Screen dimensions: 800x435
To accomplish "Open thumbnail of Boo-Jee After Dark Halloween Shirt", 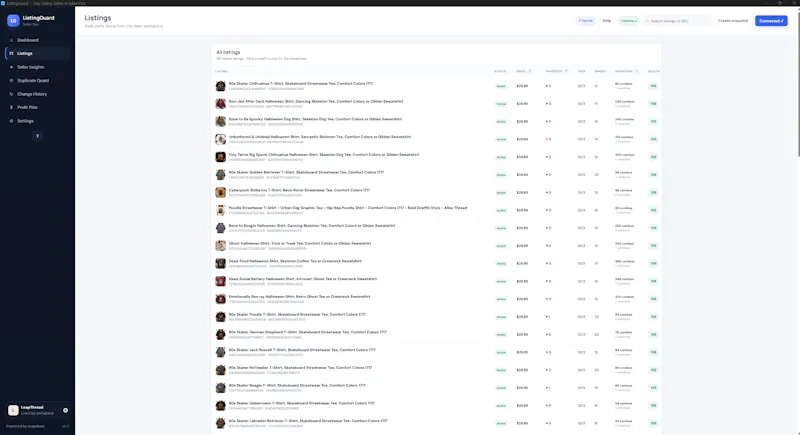I will pos(220,104).
